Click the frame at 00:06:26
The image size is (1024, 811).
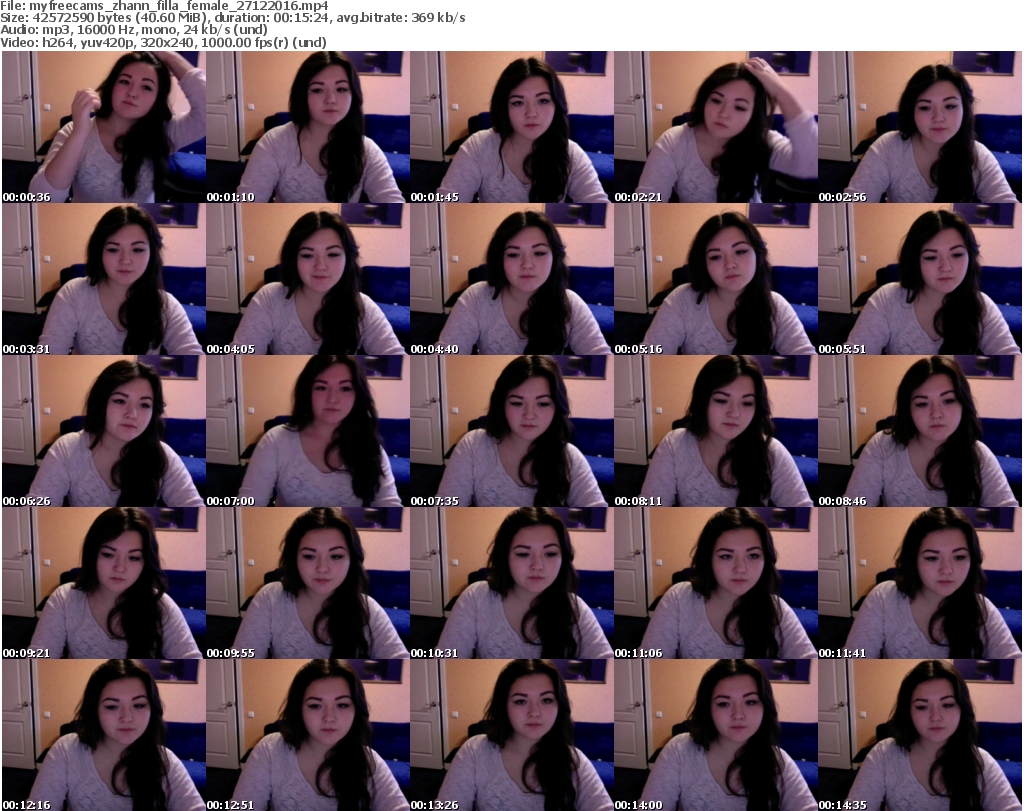coord(103,431)
